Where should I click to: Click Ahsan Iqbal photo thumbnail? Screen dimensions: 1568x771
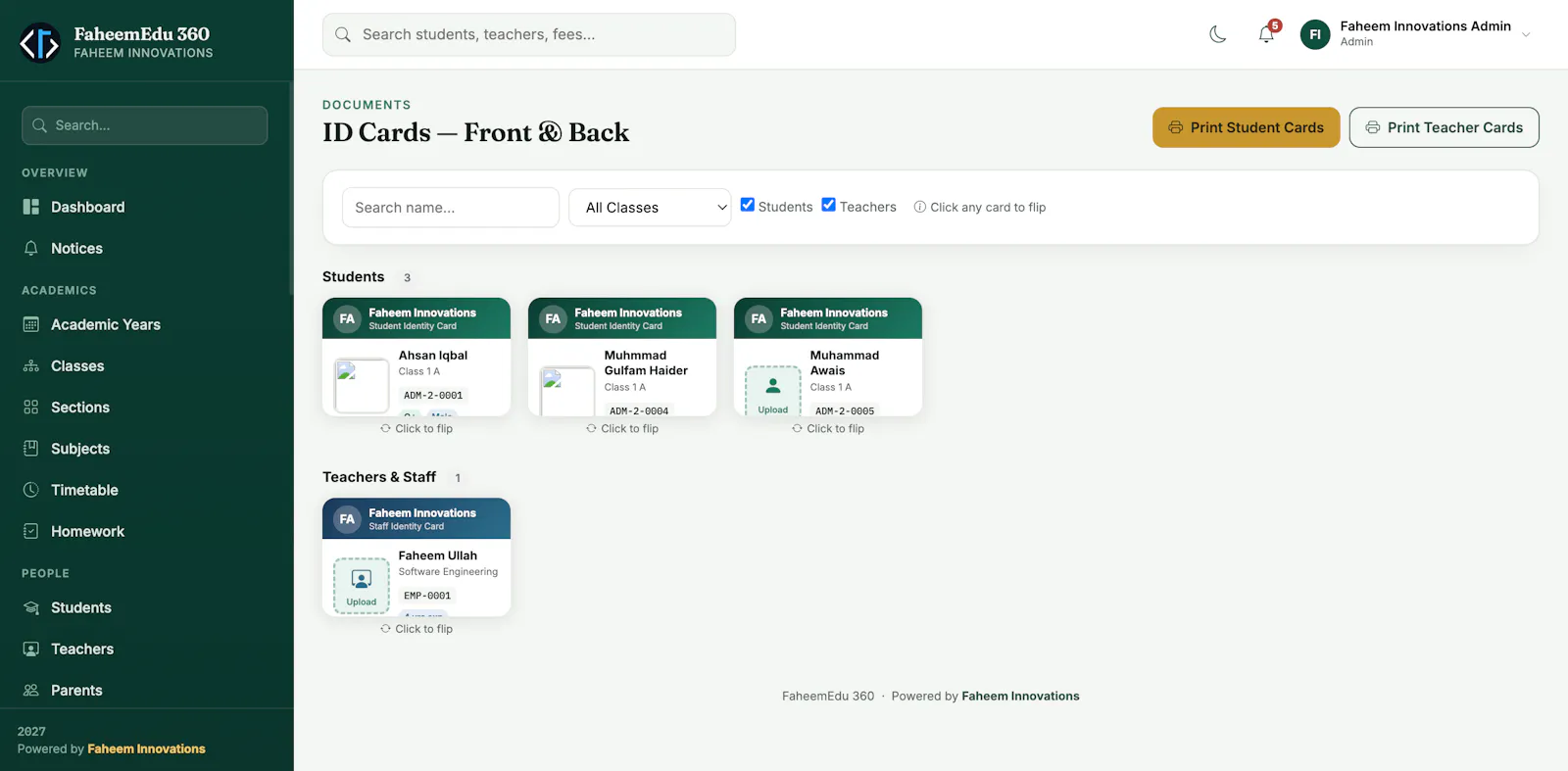tap(362, 386)
